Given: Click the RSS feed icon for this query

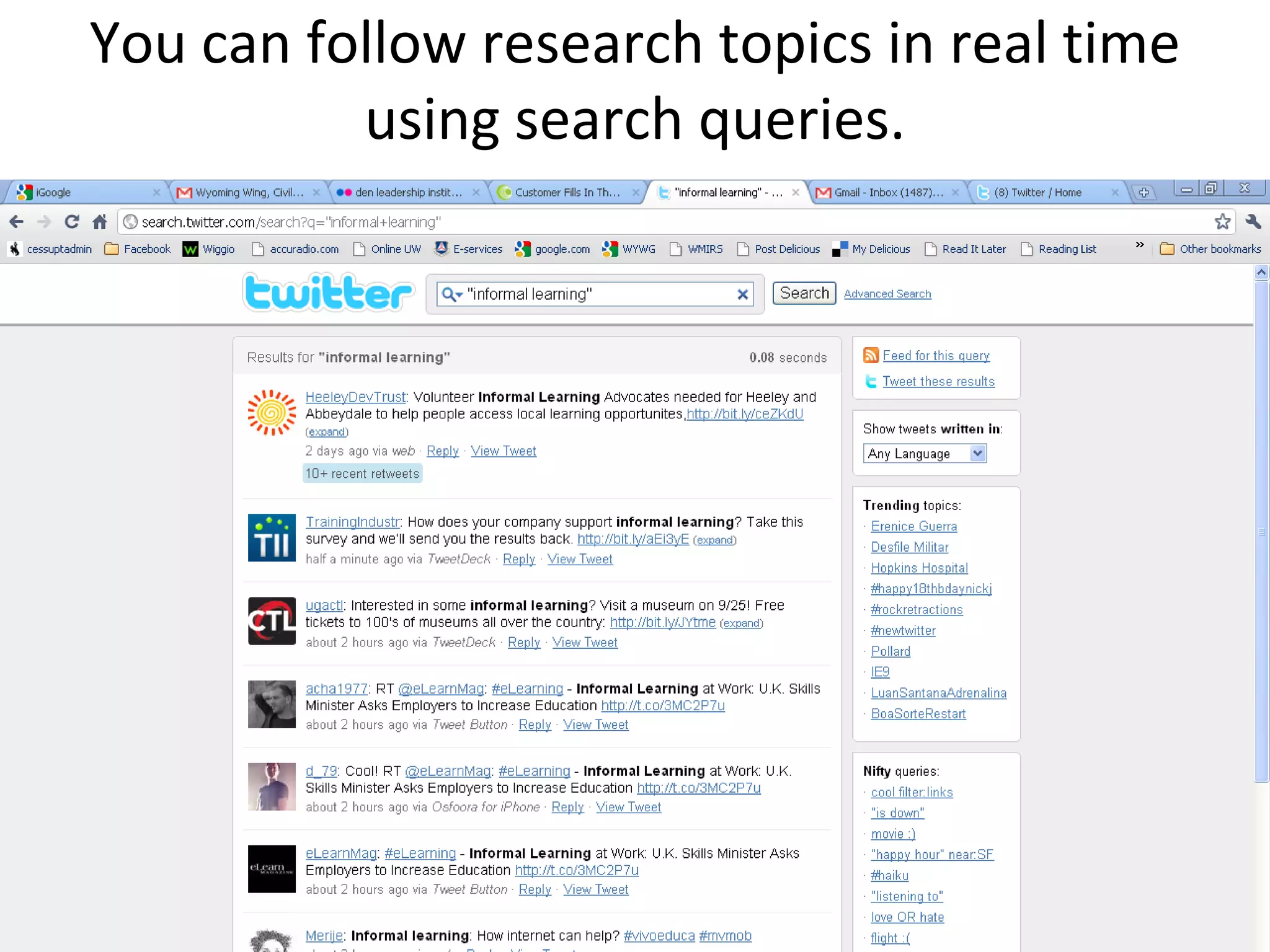Looking at the screenshot, I should (x=871, y=355).
